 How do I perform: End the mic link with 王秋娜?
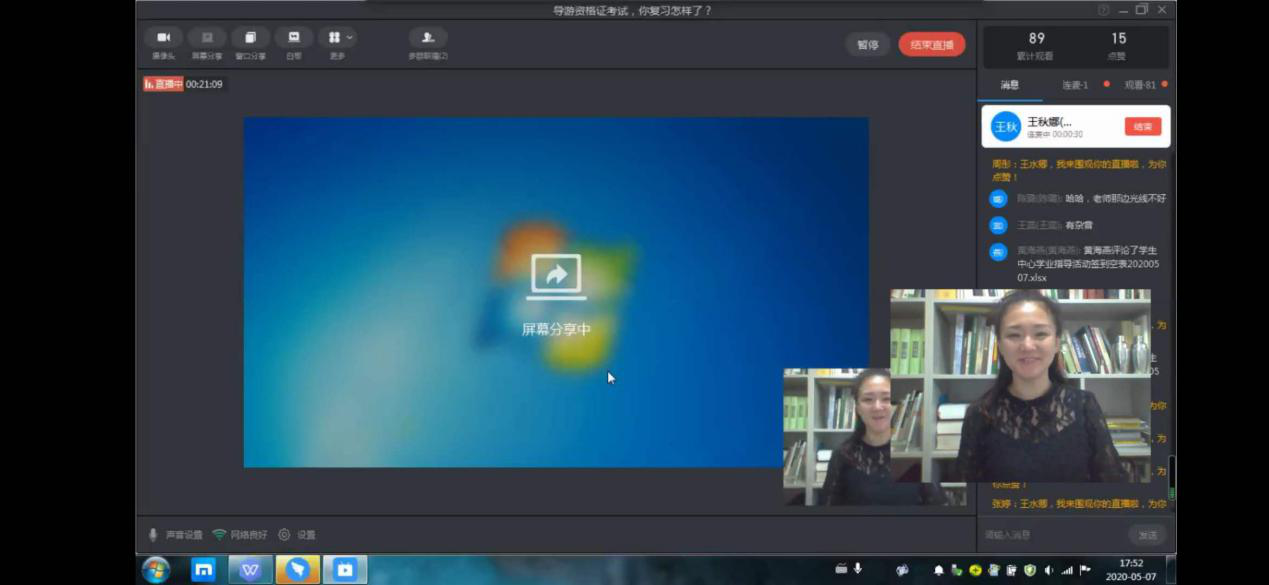(x=1143, y=127)
